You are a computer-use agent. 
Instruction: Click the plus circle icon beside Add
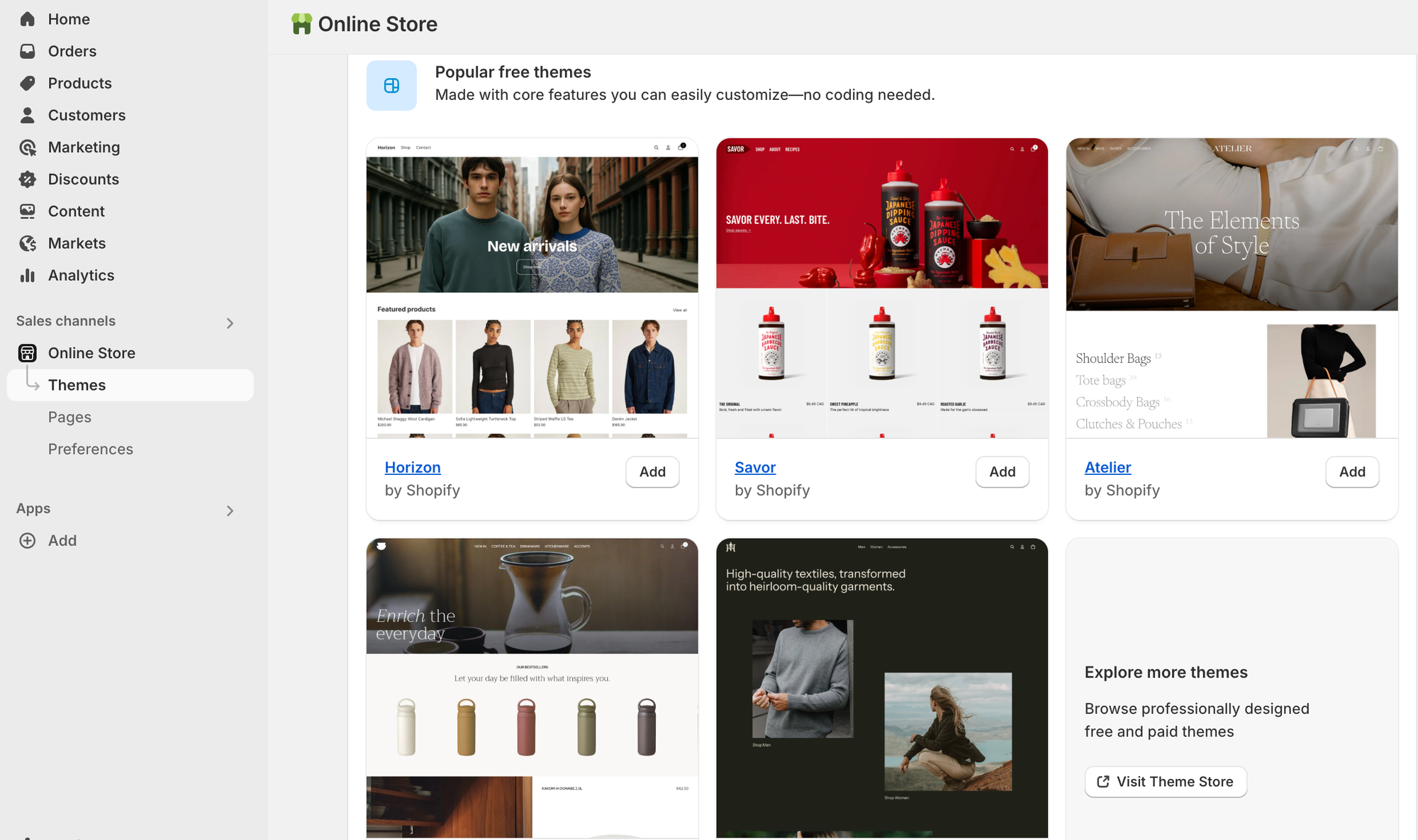28,541
